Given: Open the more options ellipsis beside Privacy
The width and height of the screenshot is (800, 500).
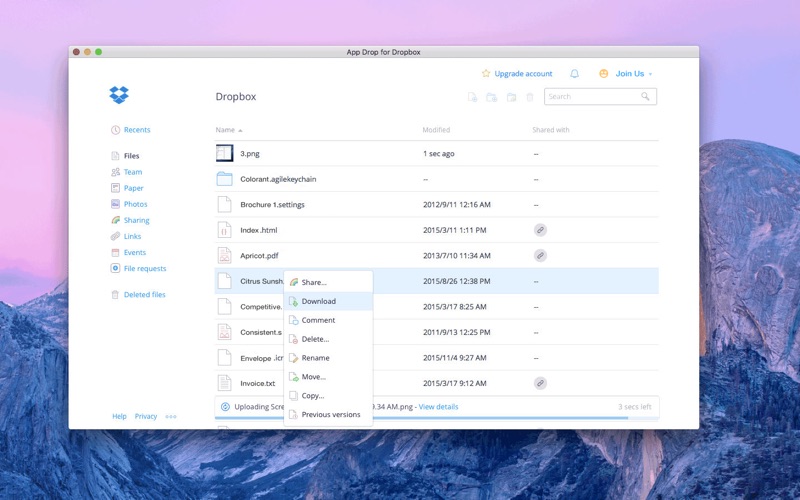Looking at the screenshot, I should [171, 416].
